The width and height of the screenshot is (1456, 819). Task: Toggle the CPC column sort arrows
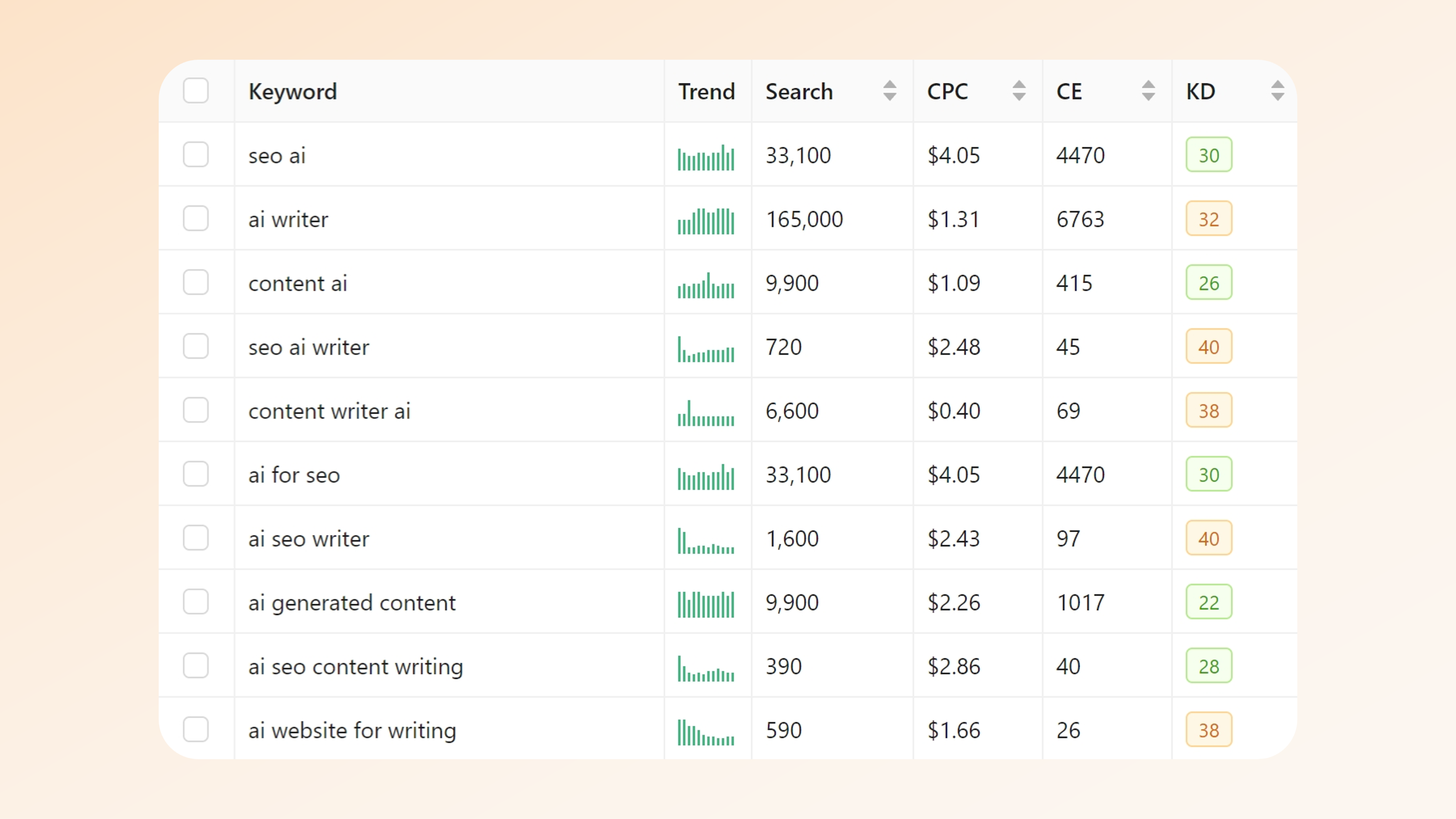point(1019,91)
